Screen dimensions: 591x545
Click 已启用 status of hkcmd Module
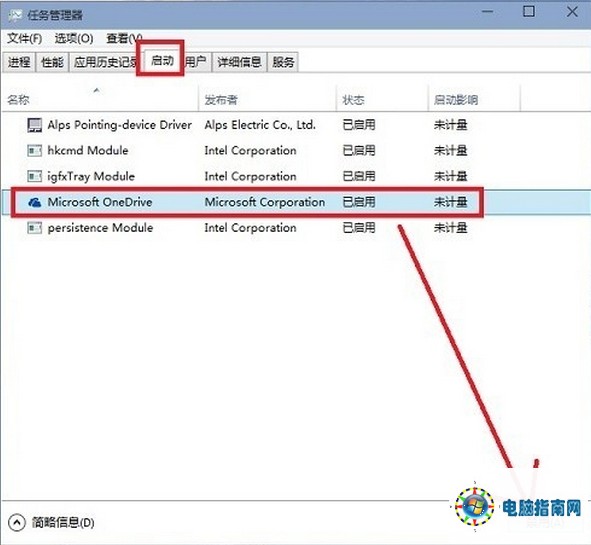(359, 151)
